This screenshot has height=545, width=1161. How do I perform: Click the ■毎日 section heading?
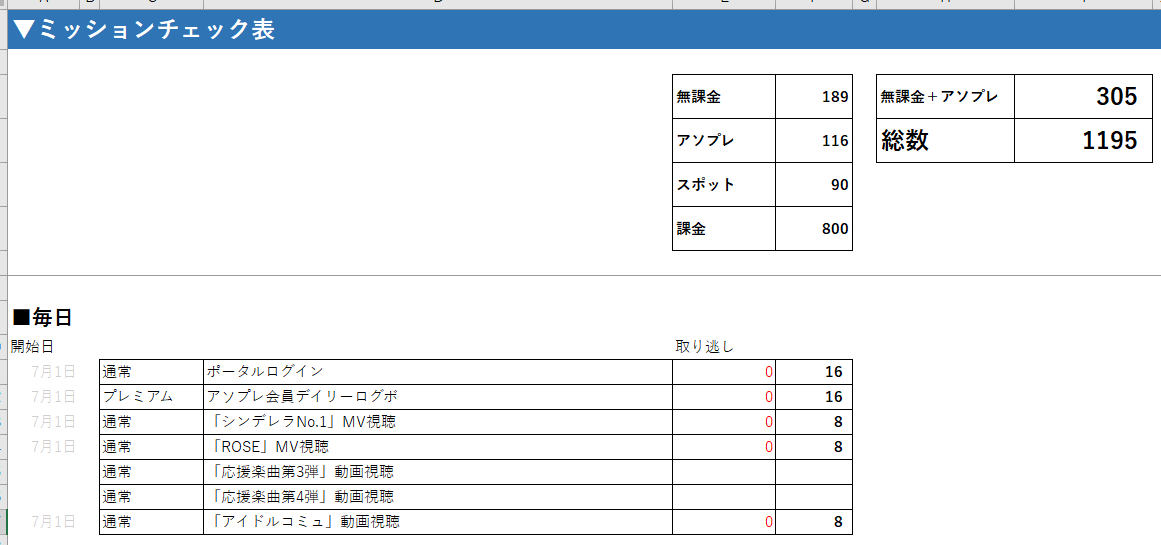coord(43,318)
